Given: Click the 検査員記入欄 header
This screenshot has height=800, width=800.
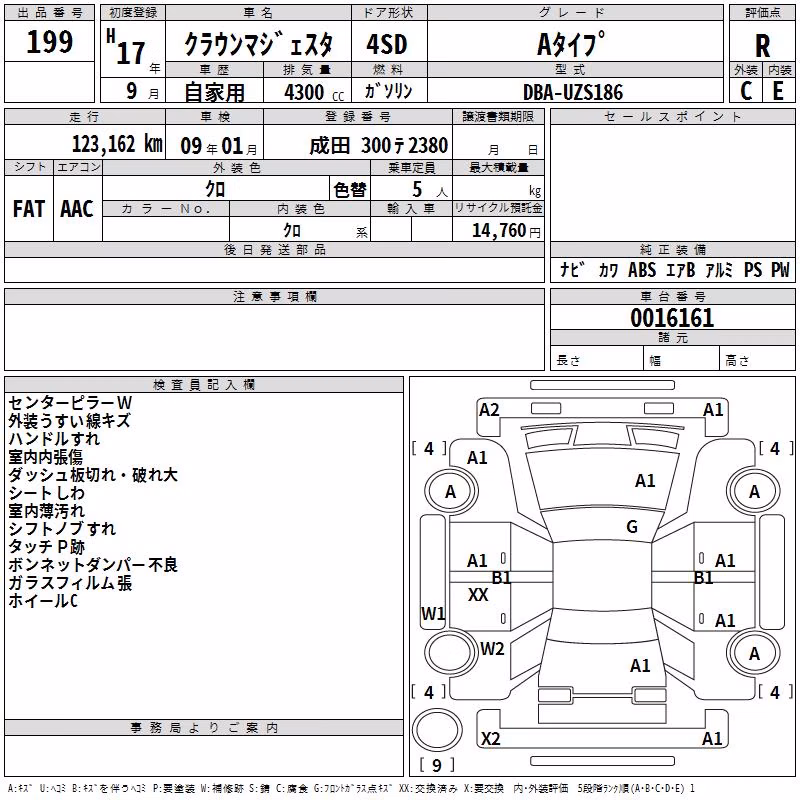Looking at the screenshot, I should [204, 385].
